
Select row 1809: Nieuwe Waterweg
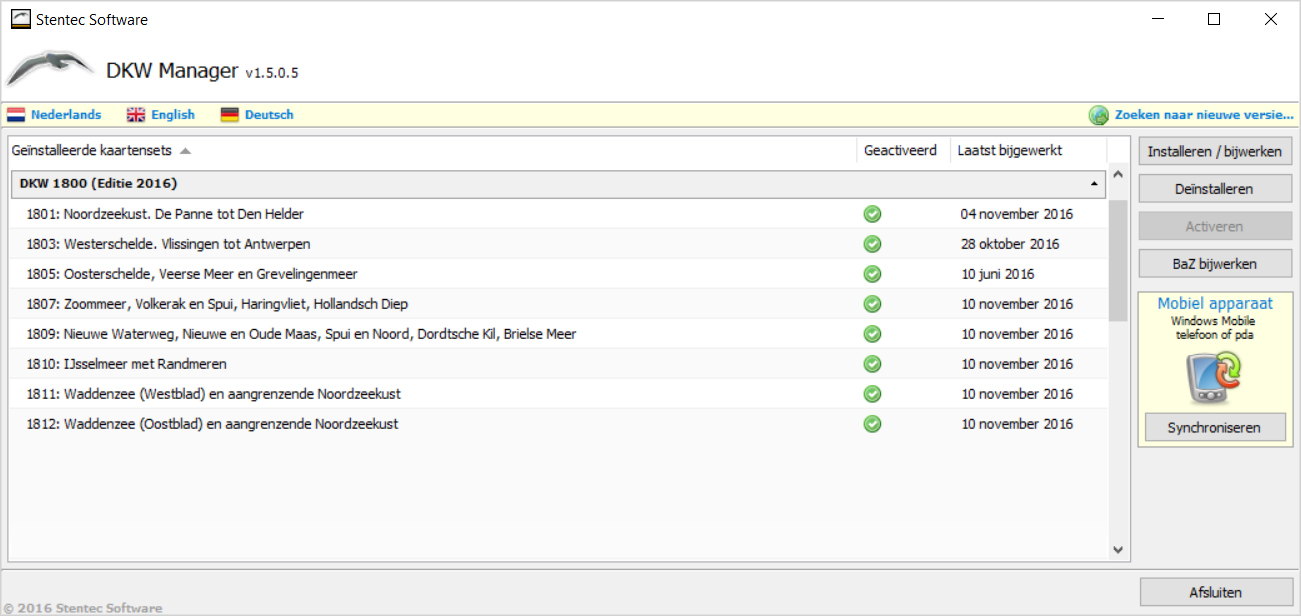(x=558, y=334)
